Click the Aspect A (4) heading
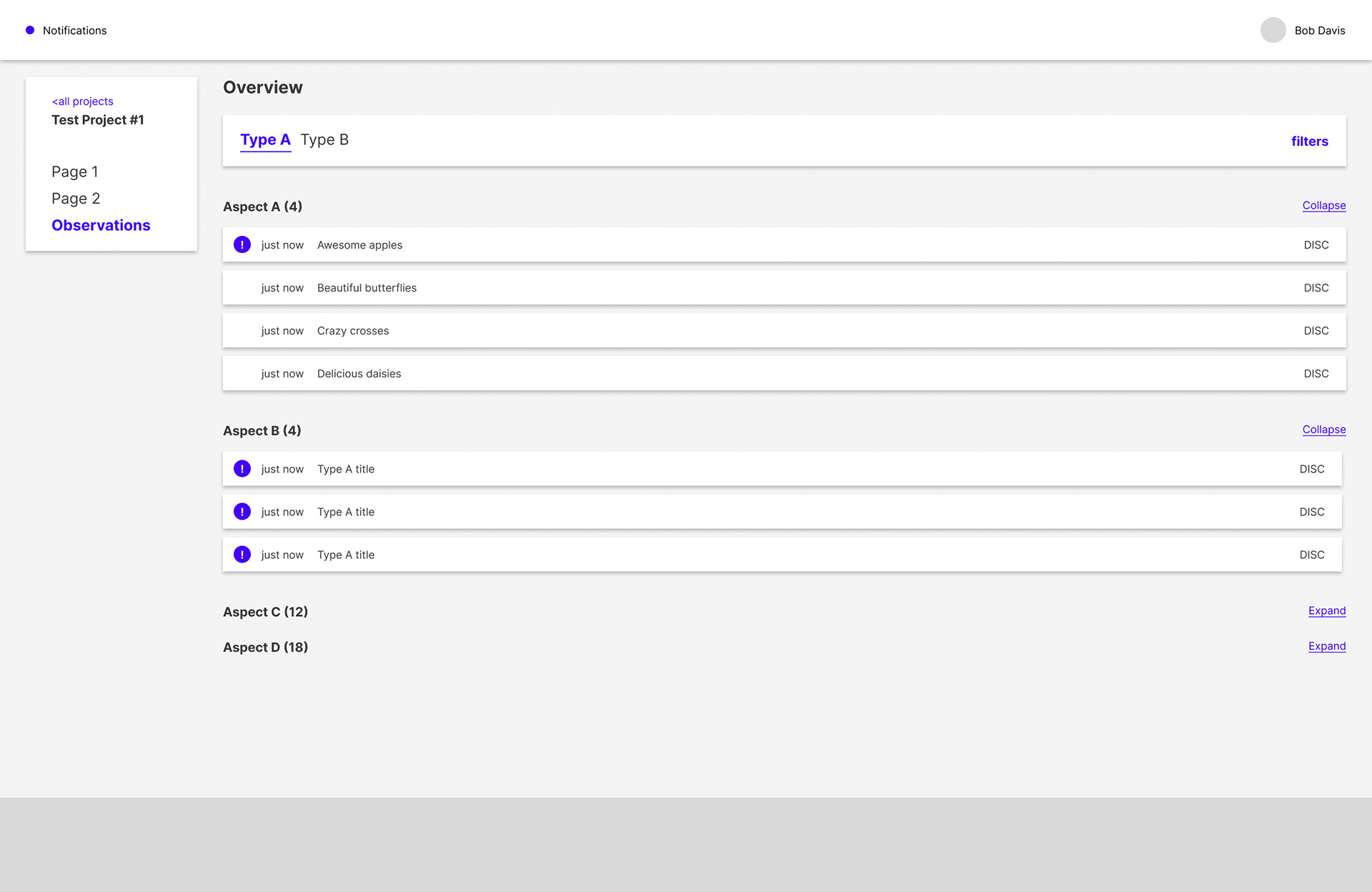The height and width of the screenshot is (892, 1372). click(262, 207)
